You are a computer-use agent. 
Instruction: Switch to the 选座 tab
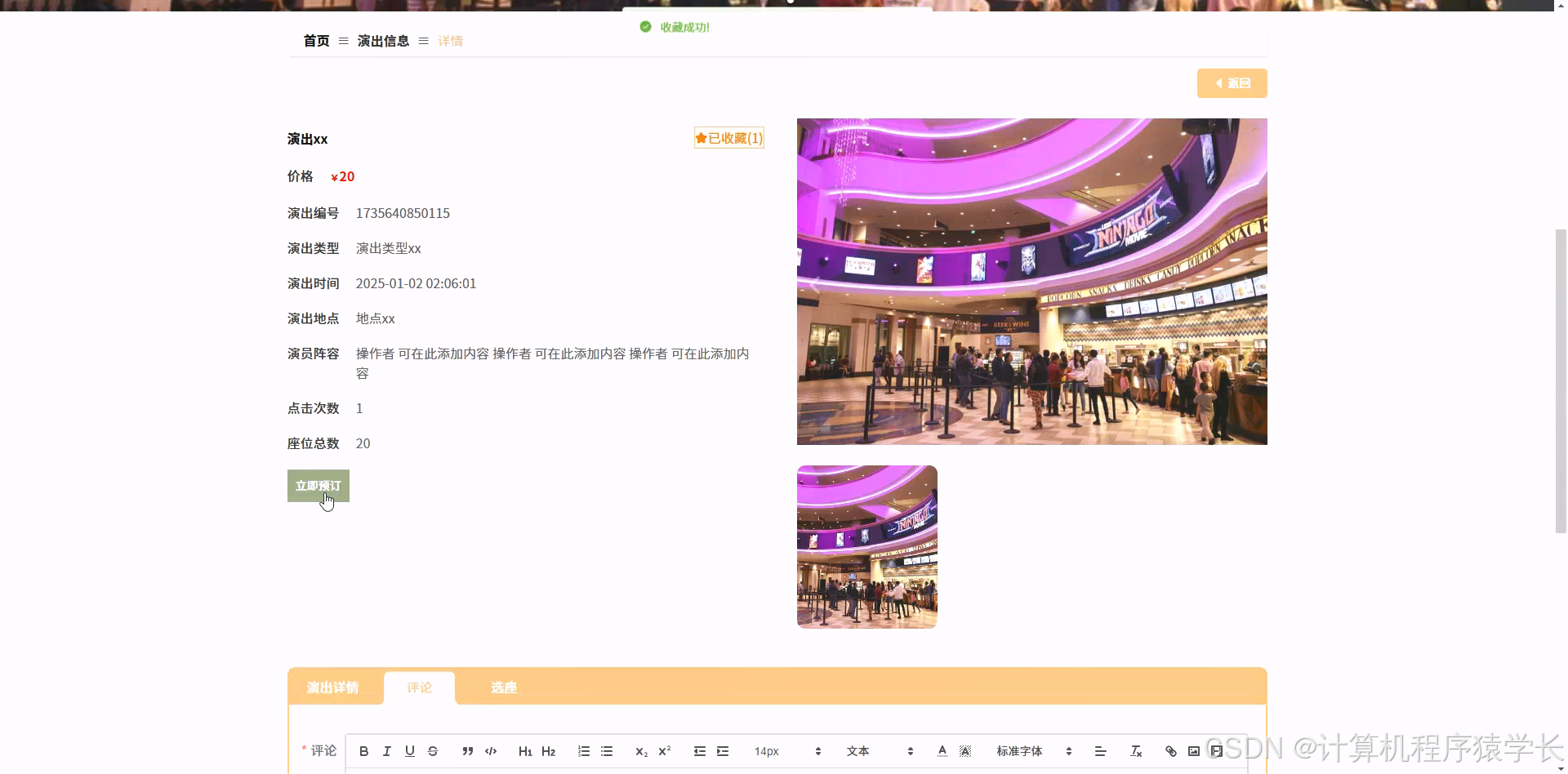click(503, 687)
